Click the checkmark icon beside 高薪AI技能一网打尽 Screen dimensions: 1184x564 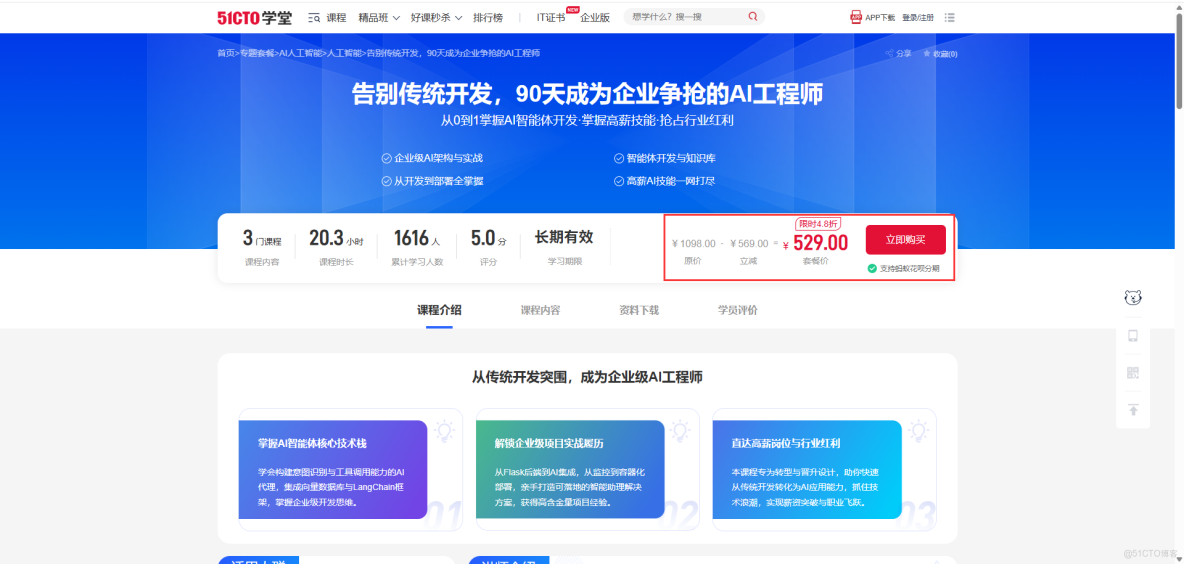coord(619,181)
